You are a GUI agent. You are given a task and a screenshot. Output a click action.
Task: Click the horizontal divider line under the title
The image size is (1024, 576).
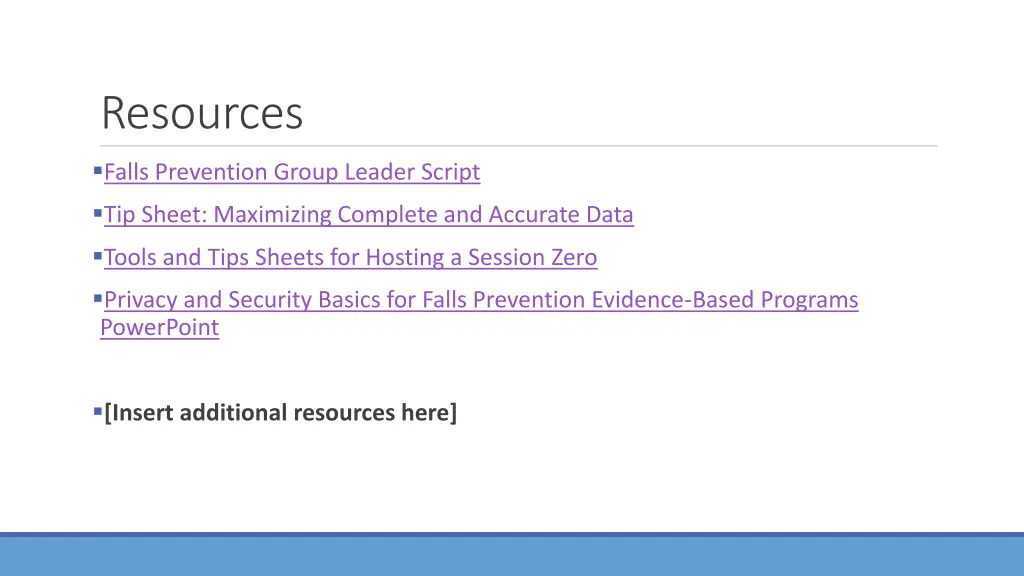point(519,146)
